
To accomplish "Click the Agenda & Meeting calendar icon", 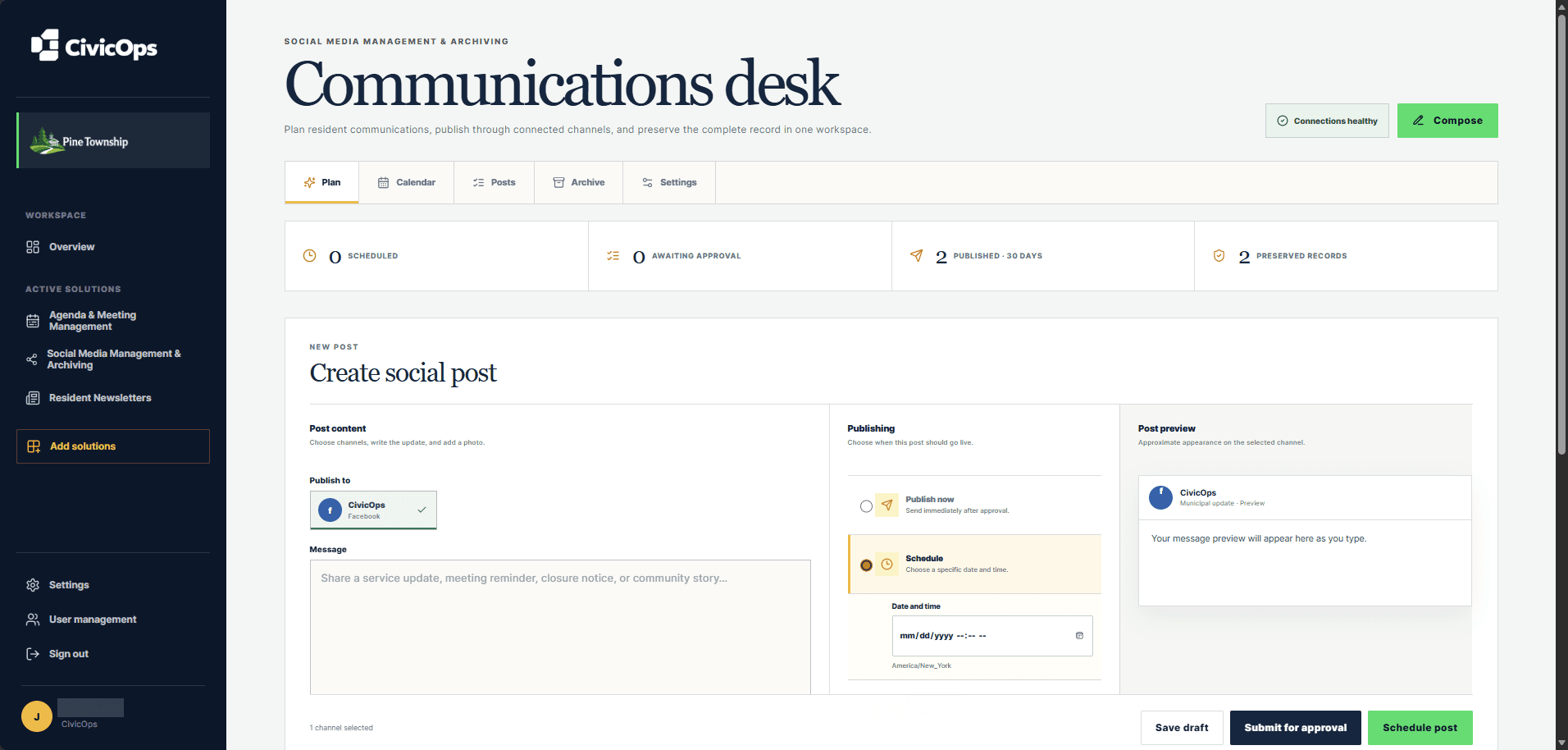I will (33, 321).
